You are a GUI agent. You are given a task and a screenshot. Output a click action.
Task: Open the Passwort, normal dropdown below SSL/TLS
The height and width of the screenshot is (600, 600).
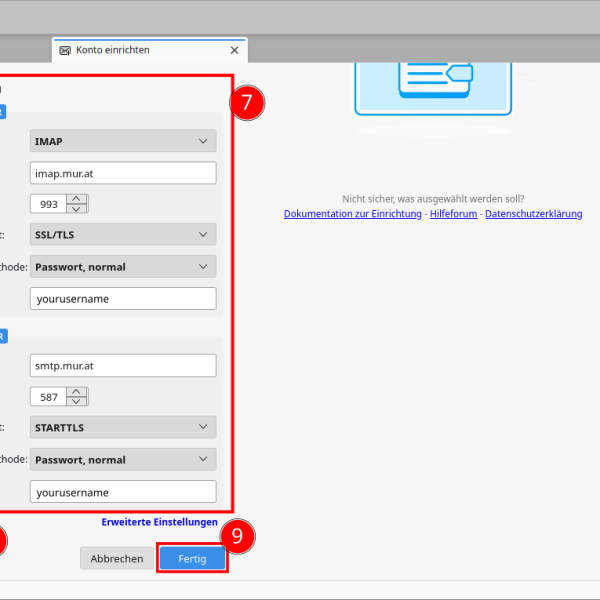pos(123,267)
